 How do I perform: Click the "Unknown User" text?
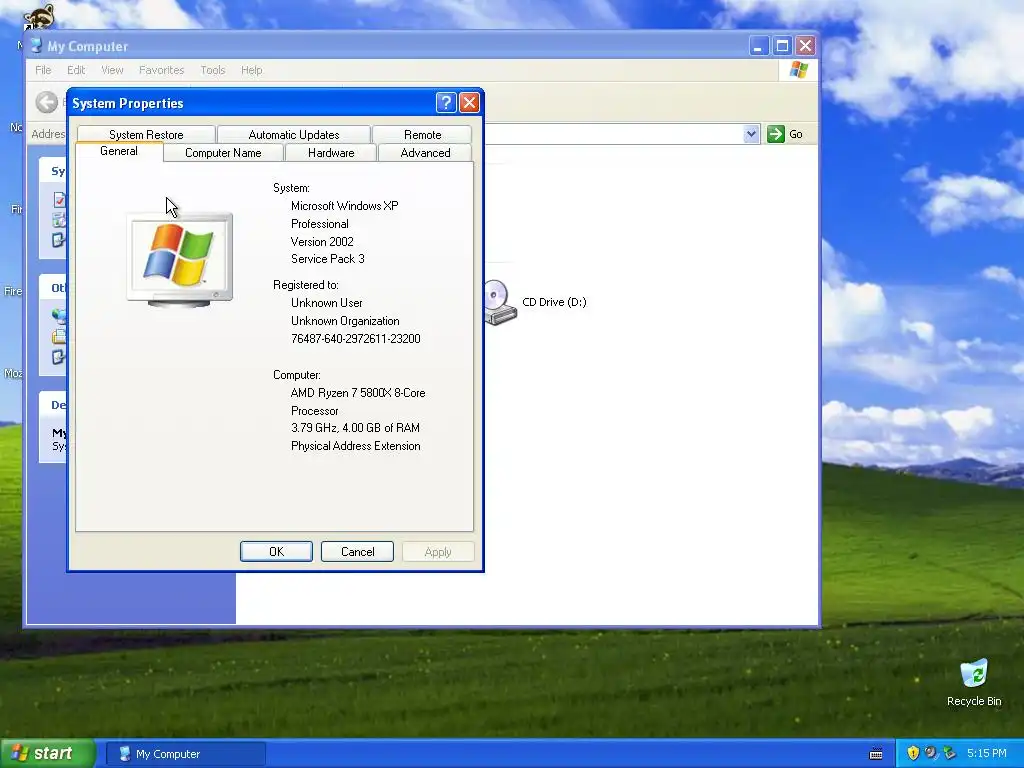[327, 303]
